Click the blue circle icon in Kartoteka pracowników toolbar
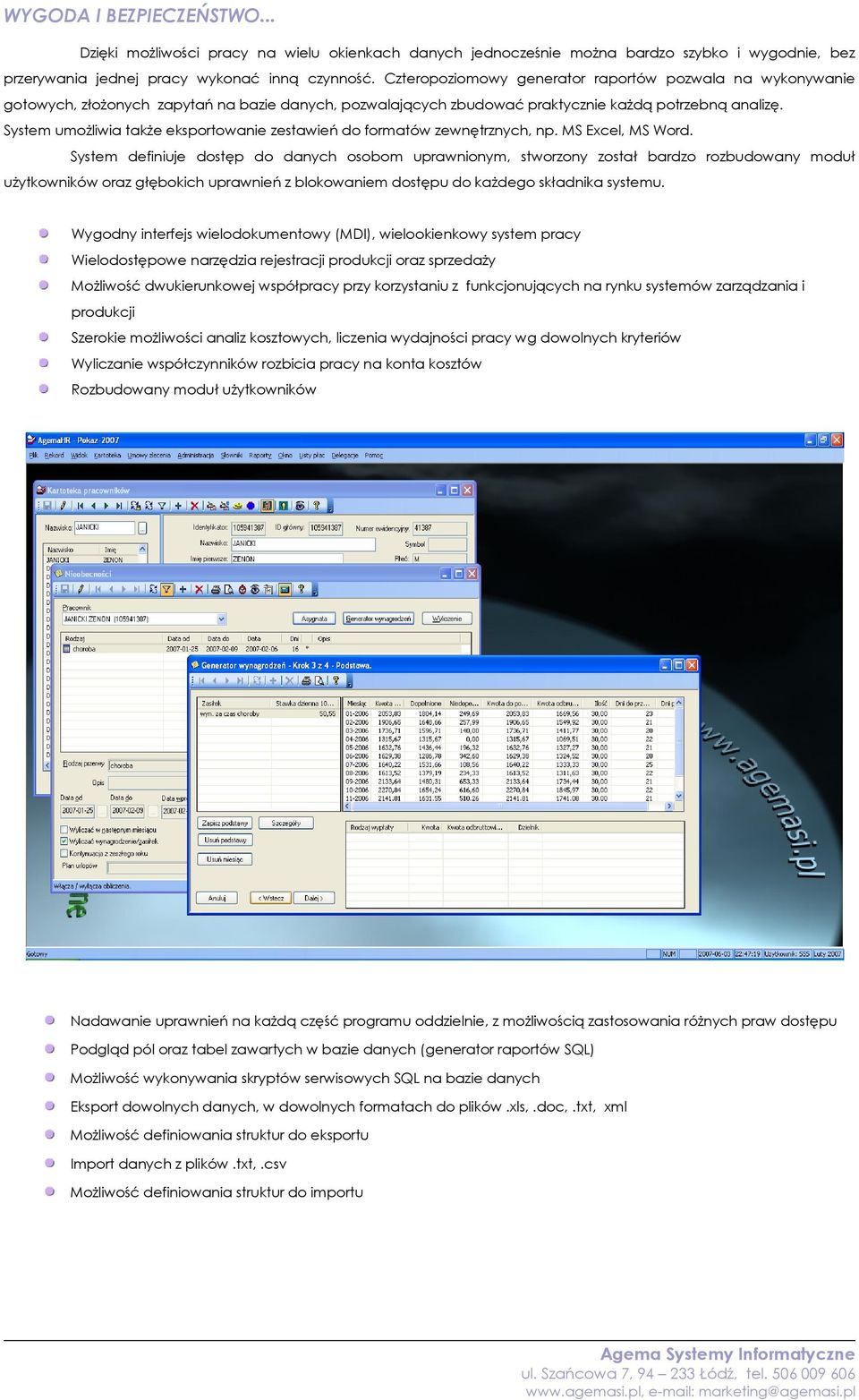 (x=251, y=506)
